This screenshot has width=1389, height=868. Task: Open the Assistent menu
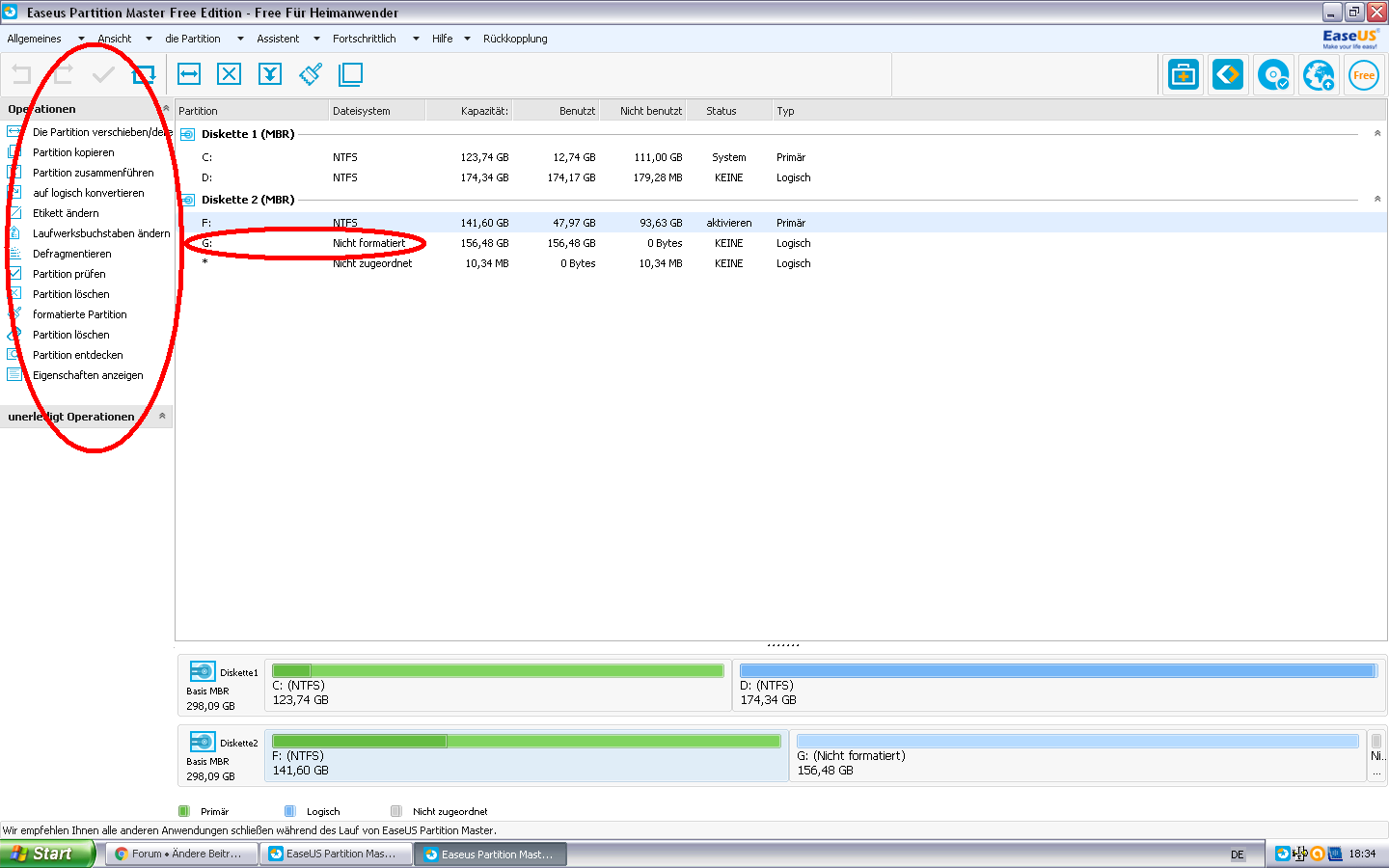278,39
